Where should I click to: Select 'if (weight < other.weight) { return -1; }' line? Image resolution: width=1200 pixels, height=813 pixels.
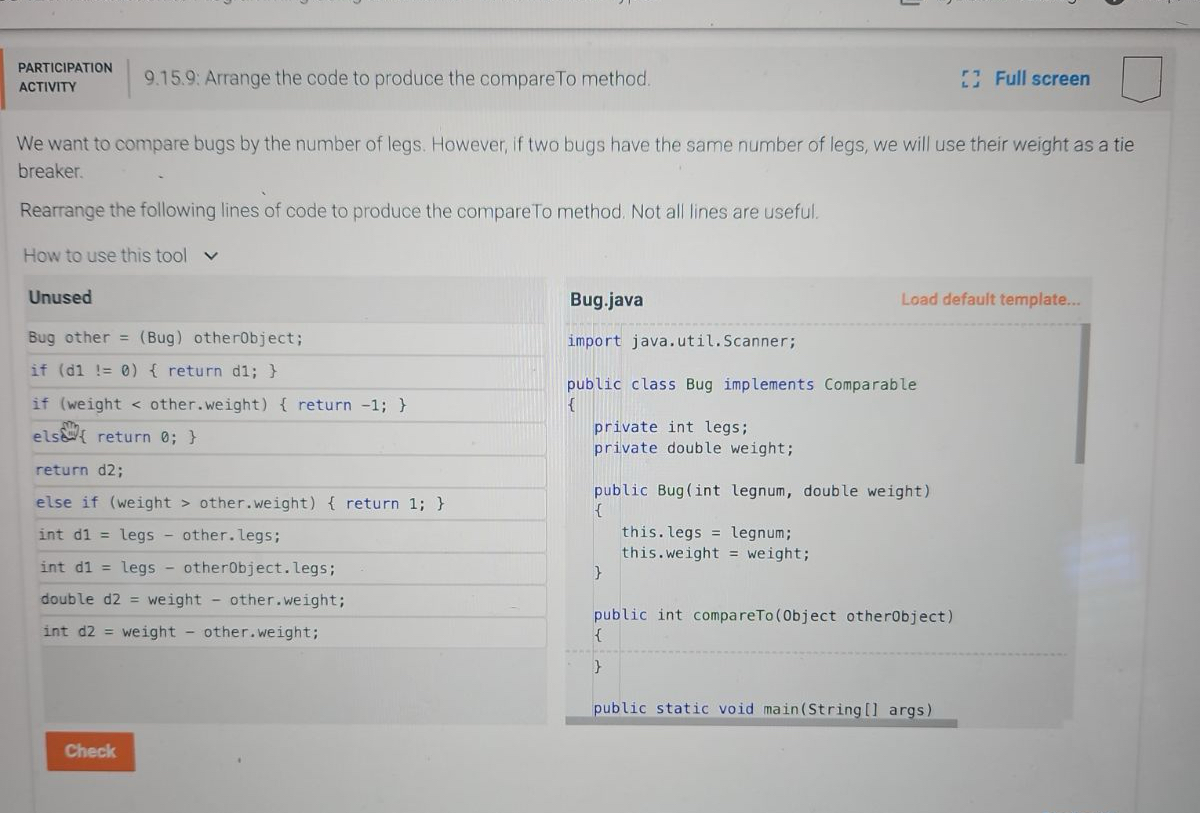pyautogui.click(x=288, y=405)
